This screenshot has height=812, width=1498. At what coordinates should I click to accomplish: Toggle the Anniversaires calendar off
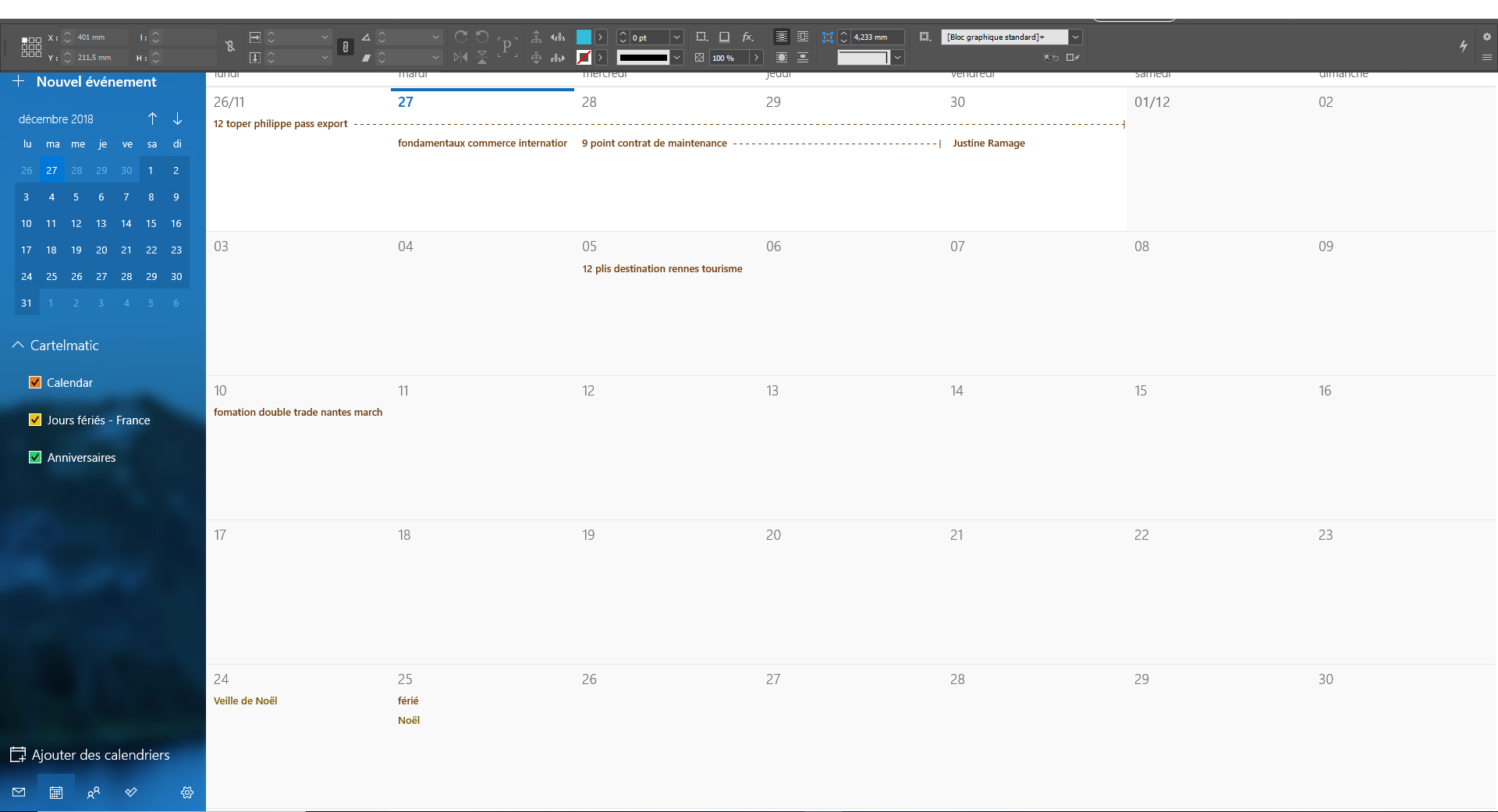pos(35,457)
